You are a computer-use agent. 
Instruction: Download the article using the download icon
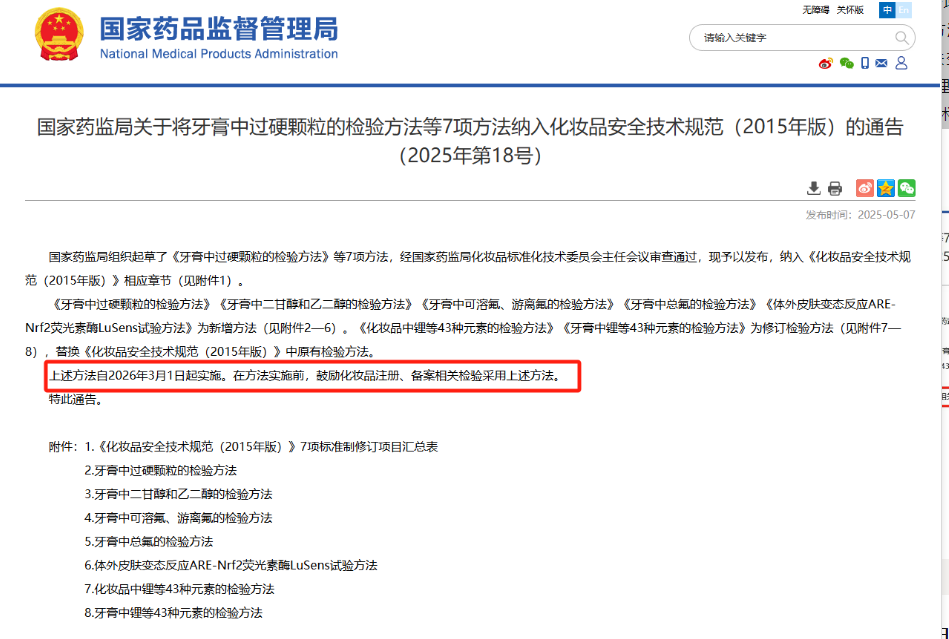[x=814, y=188]
